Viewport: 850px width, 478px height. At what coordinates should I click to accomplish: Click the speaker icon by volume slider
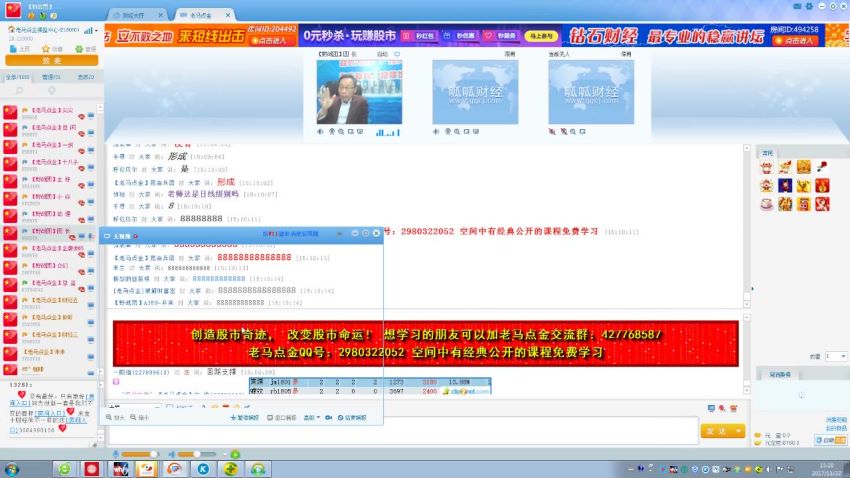point(172,454)
